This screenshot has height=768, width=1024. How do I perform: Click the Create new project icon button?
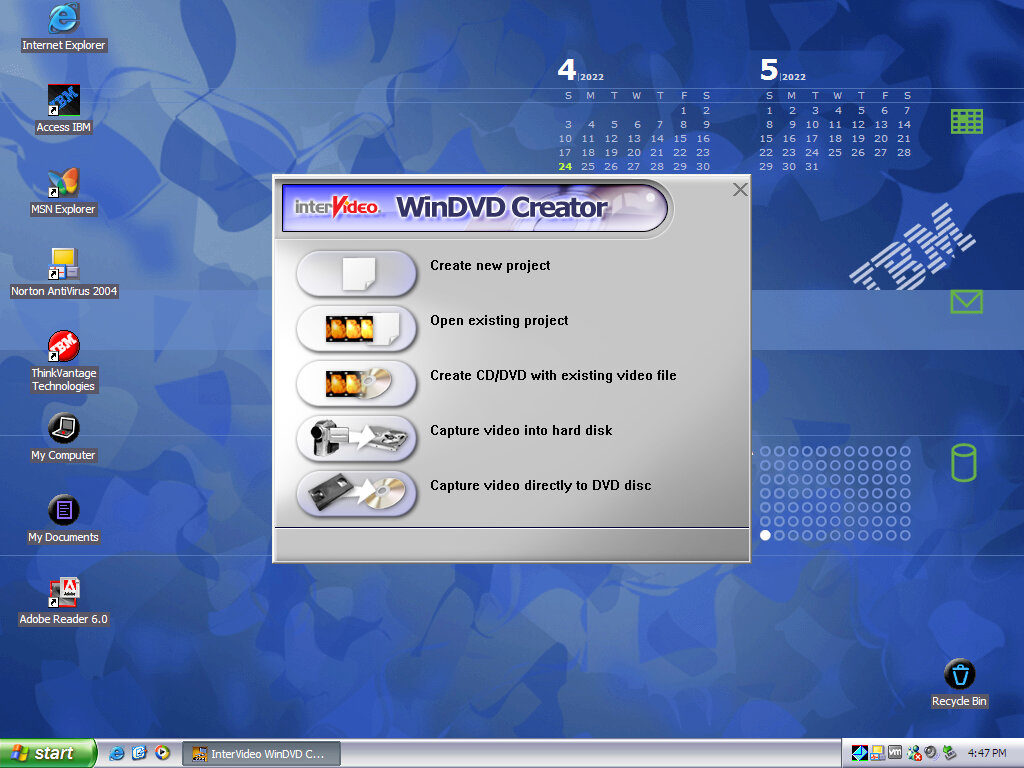(x=356, y=273)
